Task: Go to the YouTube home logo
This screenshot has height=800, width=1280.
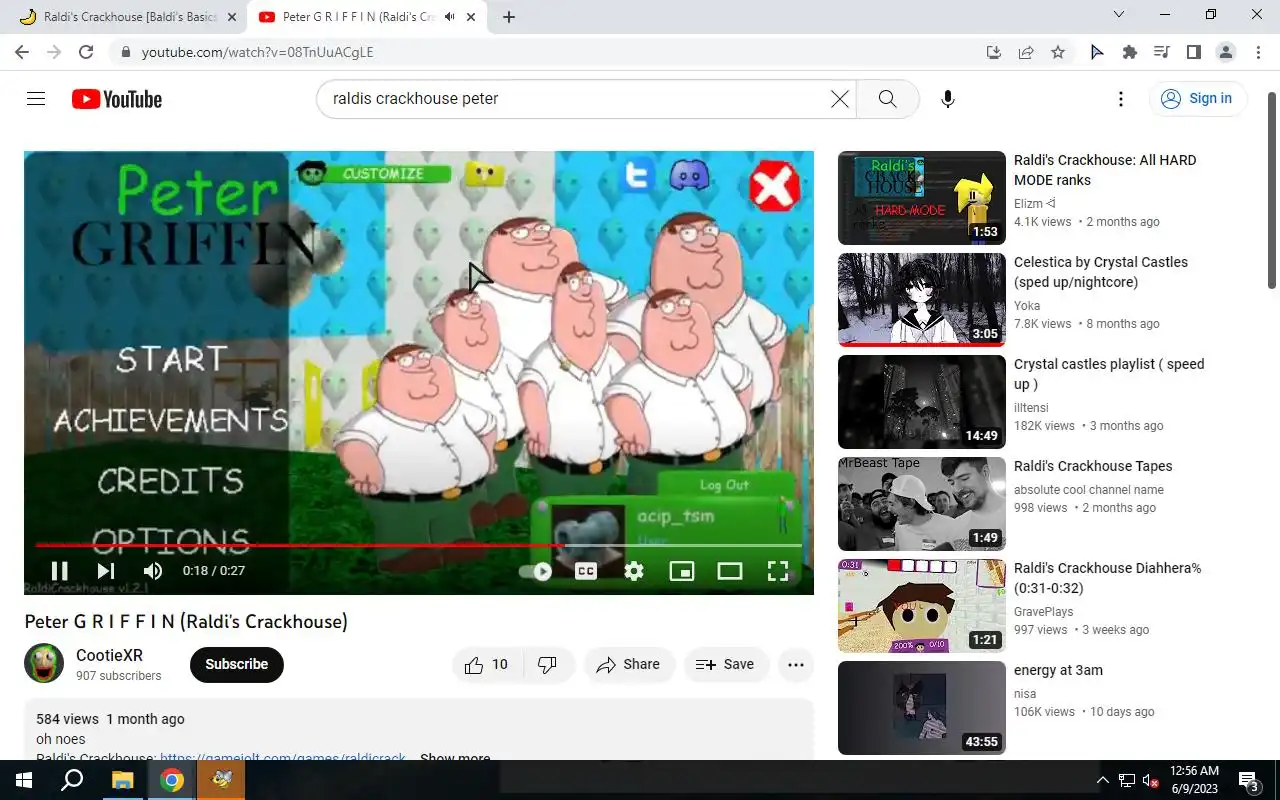Action: pos(117,99)
